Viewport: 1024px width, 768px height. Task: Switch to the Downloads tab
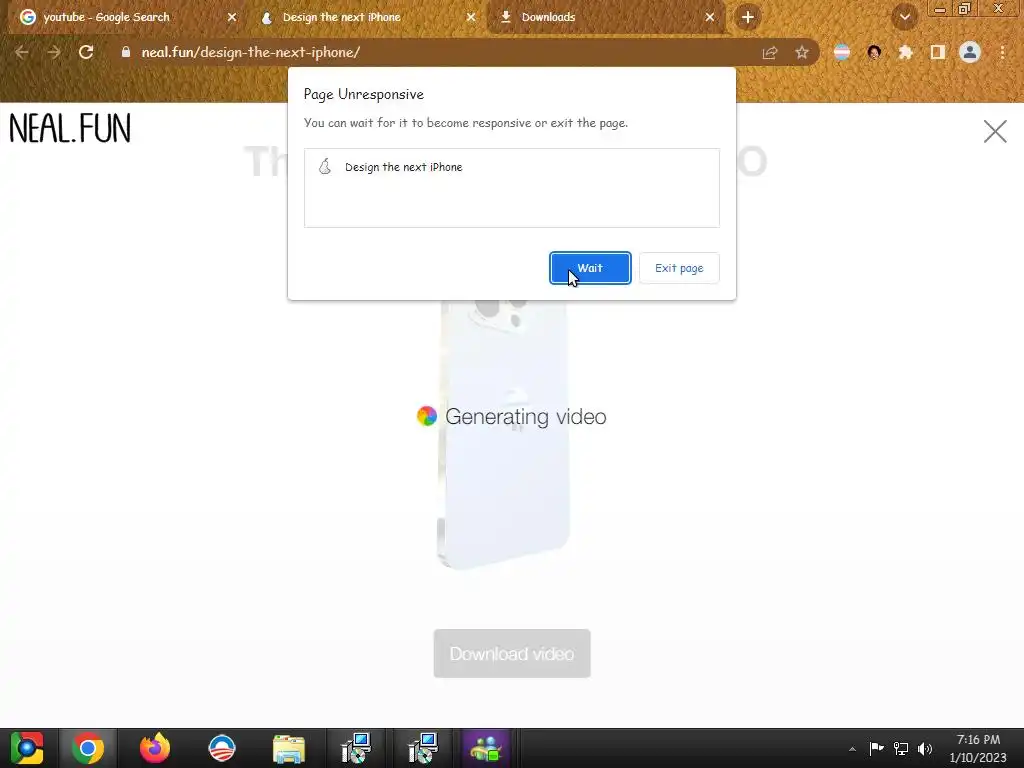click(605, 17)
